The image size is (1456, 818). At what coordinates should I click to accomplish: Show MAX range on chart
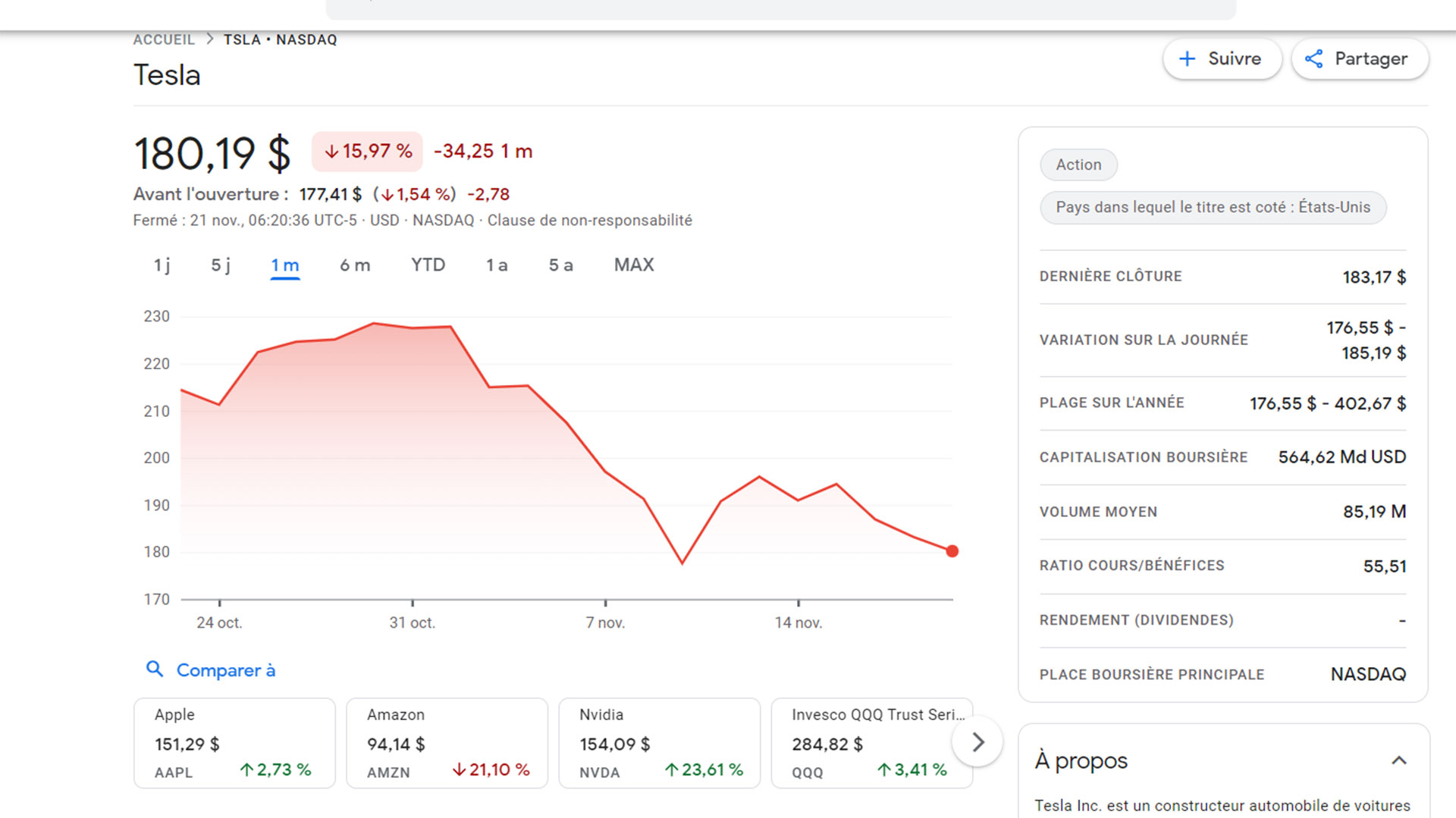634,265
